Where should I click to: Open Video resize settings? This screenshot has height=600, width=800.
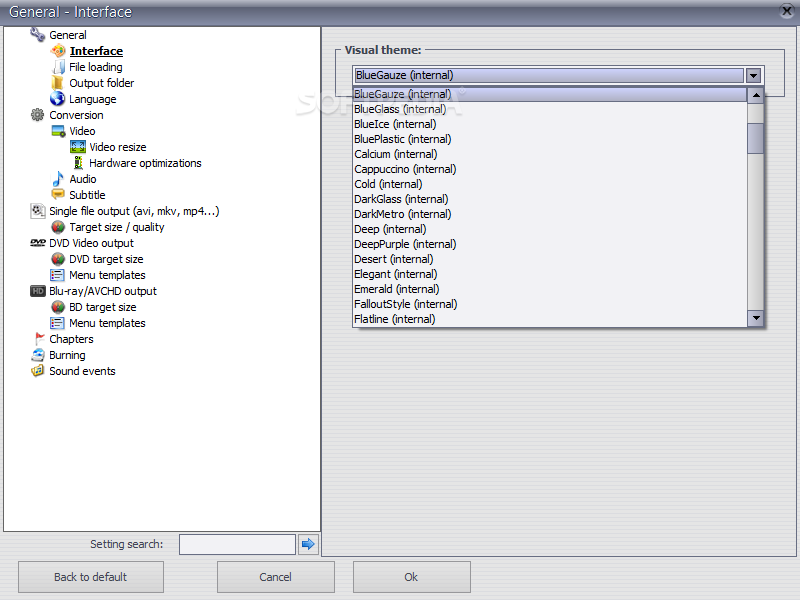[x=117, y=147]
